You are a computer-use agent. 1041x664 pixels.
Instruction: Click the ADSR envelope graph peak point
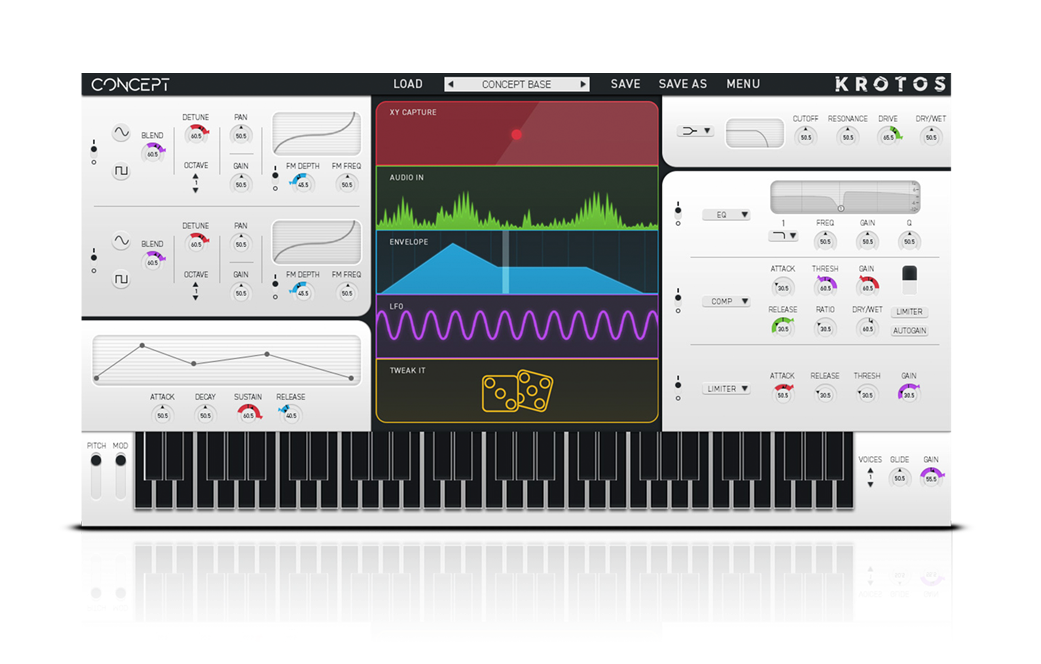tap(142, 346)
